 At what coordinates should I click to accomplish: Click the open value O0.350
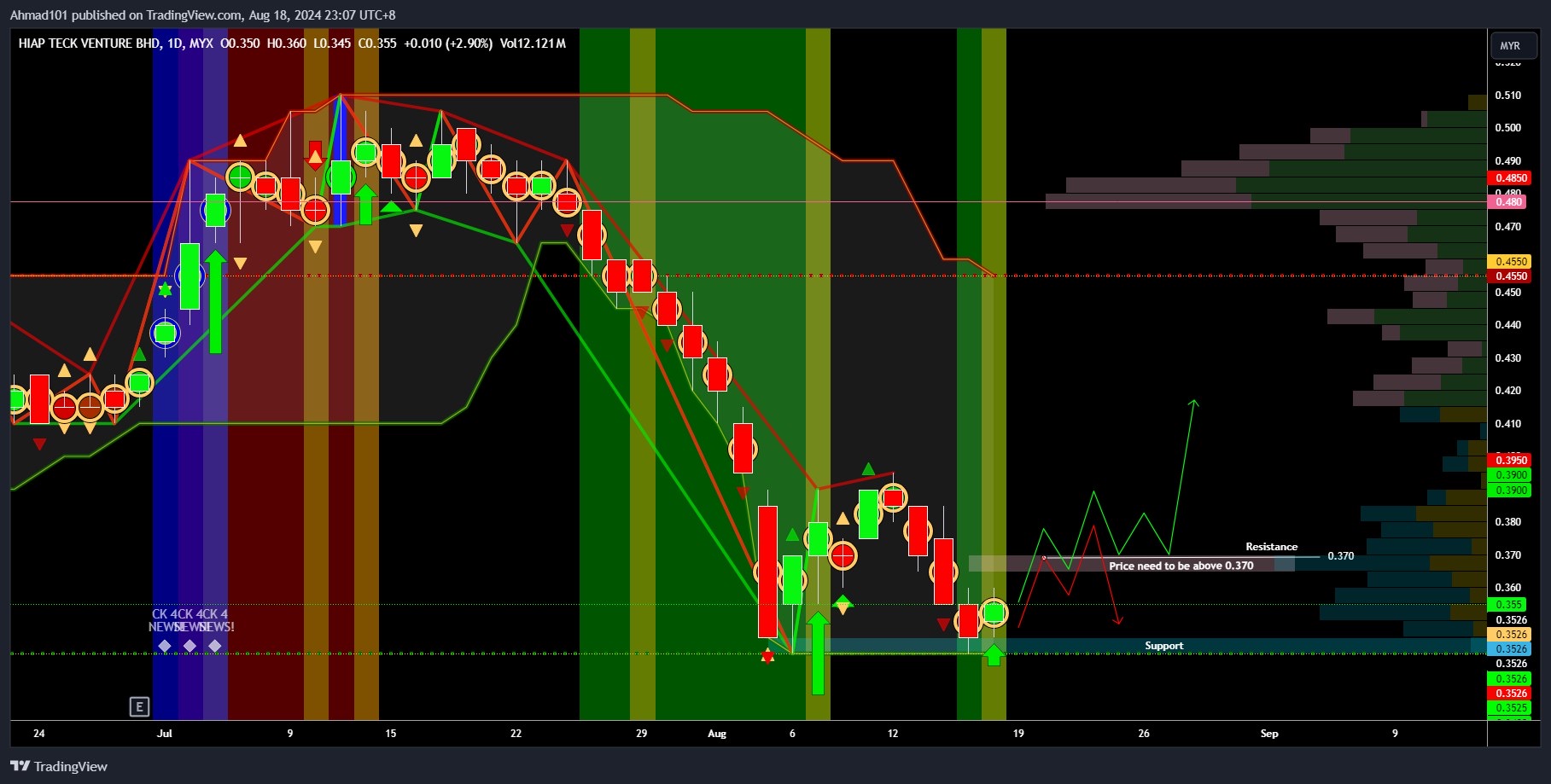[240, 43]
